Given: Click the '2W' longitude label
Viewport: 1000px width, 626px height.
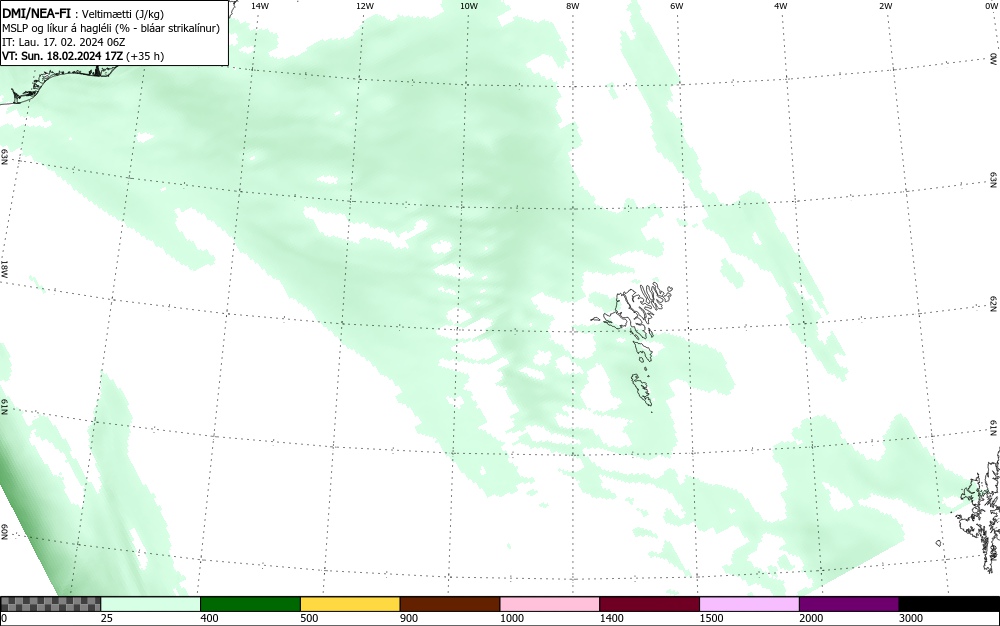Looking at the screenshot, I should click(885, 6).
